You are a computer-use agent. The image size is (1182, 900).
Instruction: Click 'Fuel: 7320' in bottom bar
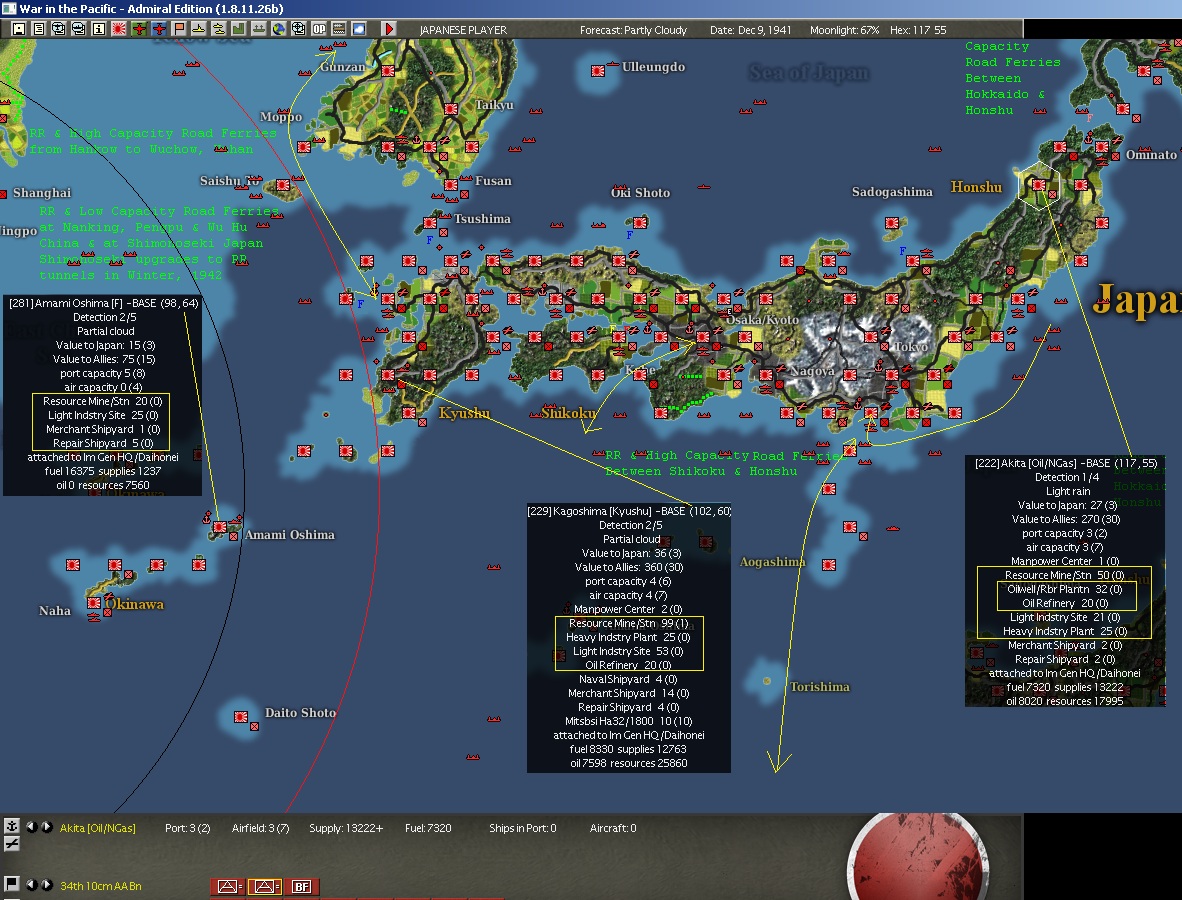point(428,828)
